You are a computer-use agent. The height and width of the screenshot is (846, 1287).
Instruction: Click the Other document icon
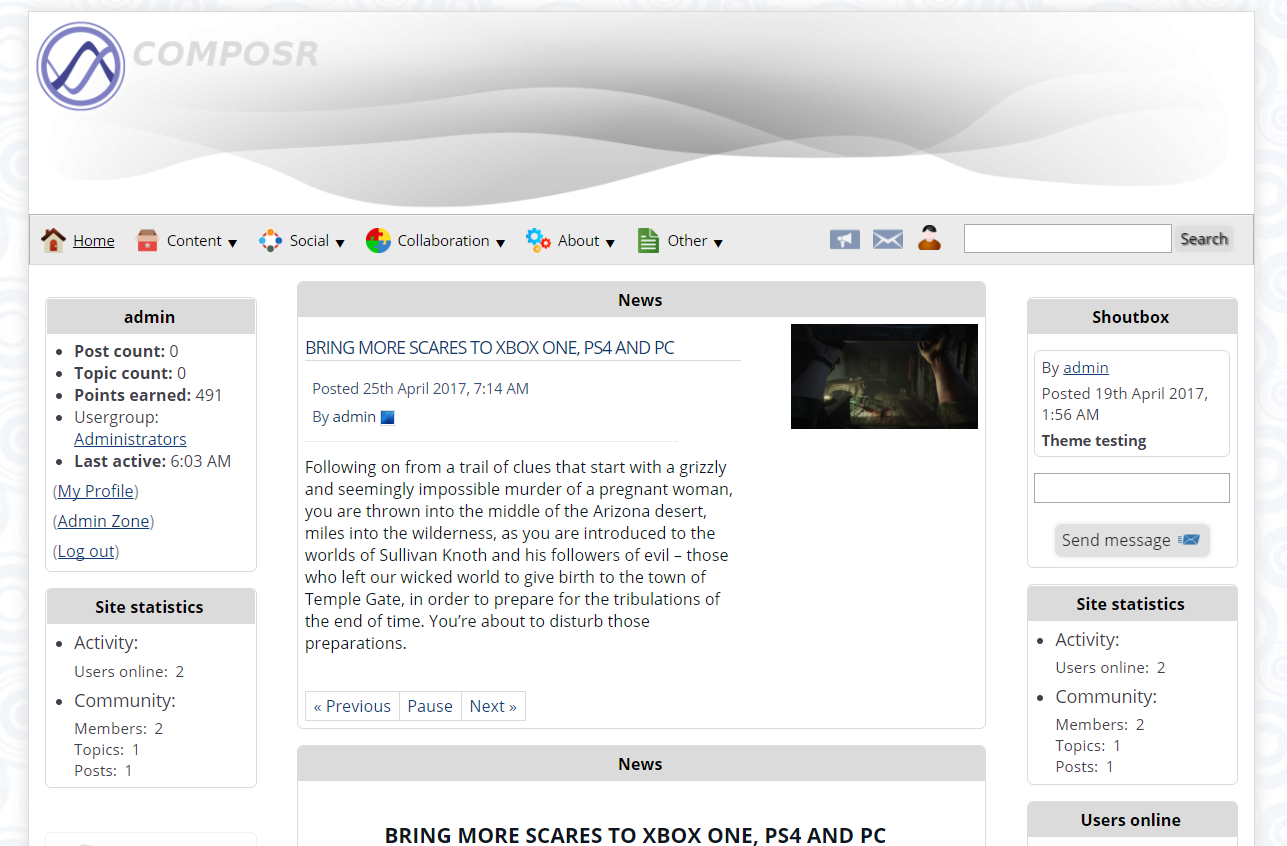[648, 240]
